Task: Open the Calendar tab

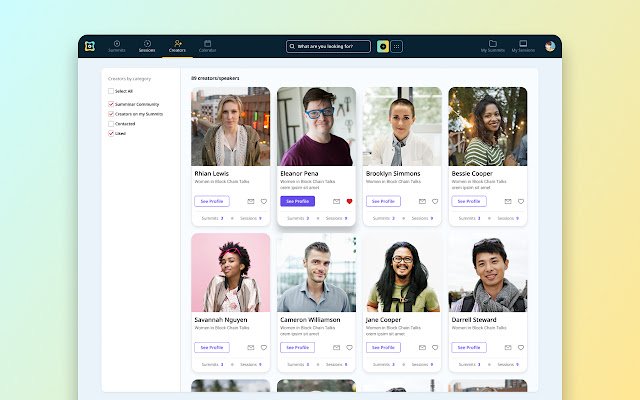Action: 207,46
